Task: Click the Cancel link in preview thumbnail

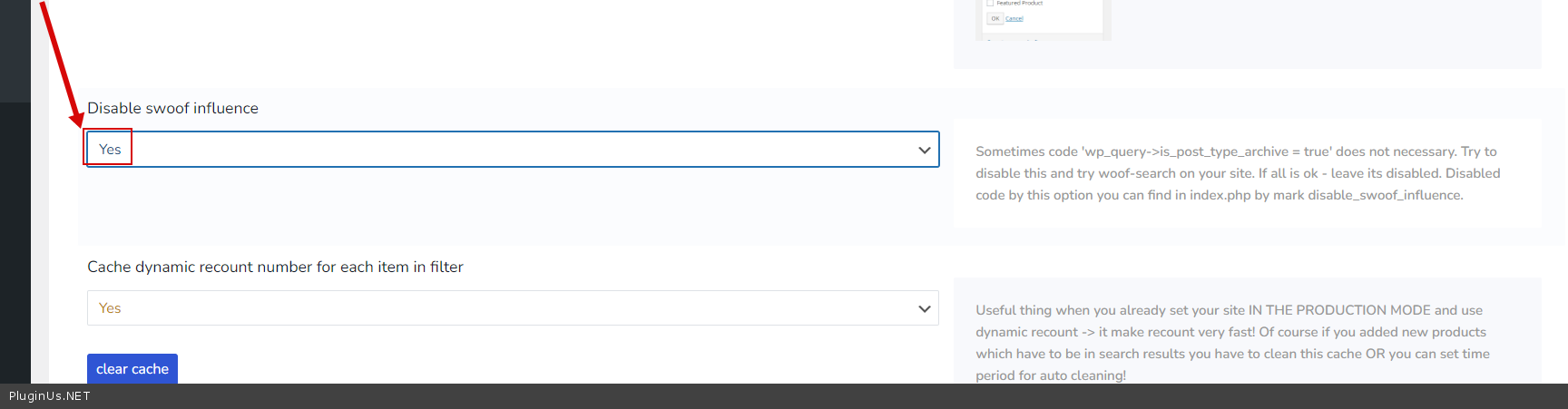Action: (x=1014, y=18)
